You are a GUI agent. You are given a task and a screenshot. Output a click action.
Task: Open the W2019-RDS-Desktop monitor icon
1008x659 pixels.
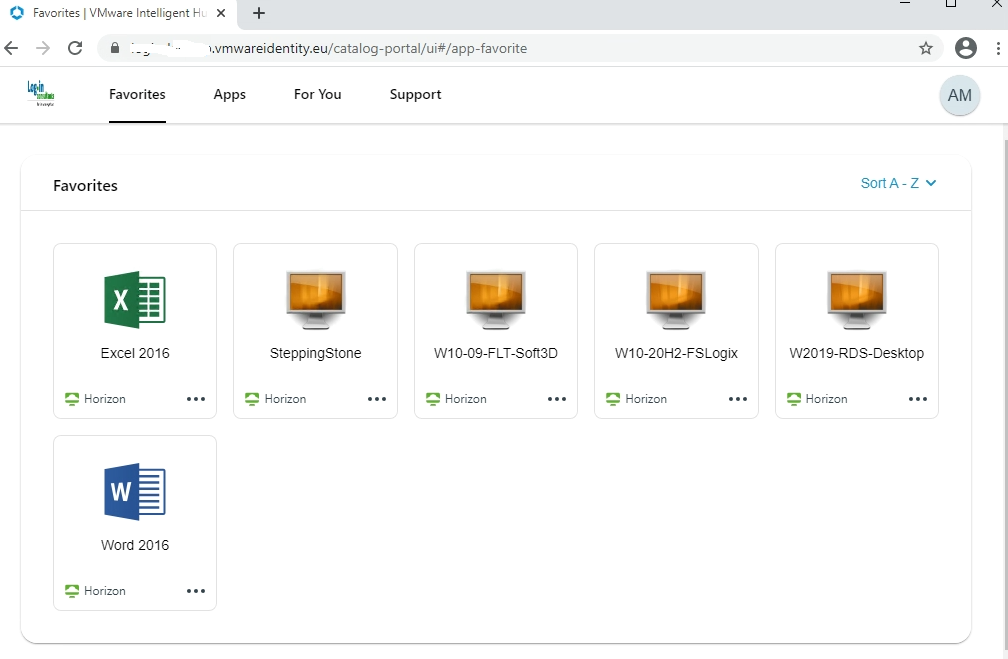tap(857, 299)
